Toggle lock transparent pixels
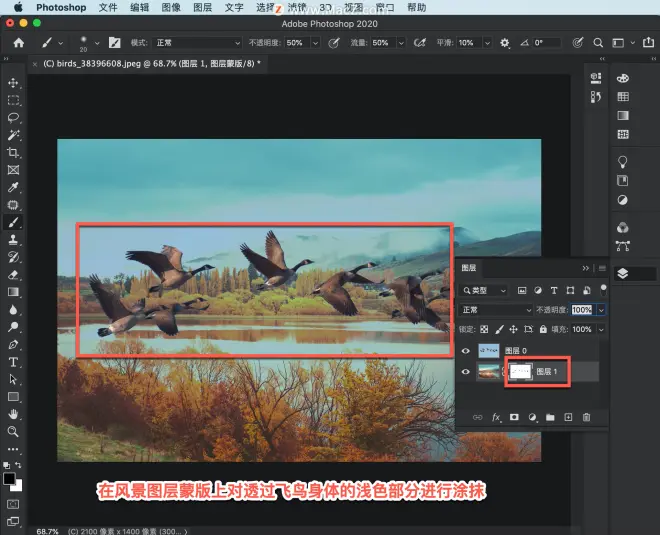The image size is (660, 535). tap(484, 329)
